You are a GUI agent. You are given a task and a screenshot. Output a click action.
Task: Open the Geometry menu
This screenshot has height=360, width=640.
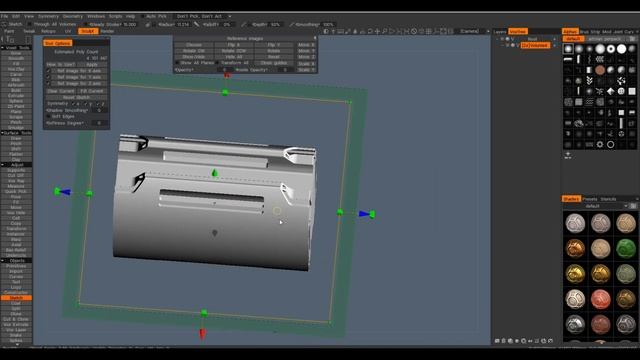(x=73, y=16)
